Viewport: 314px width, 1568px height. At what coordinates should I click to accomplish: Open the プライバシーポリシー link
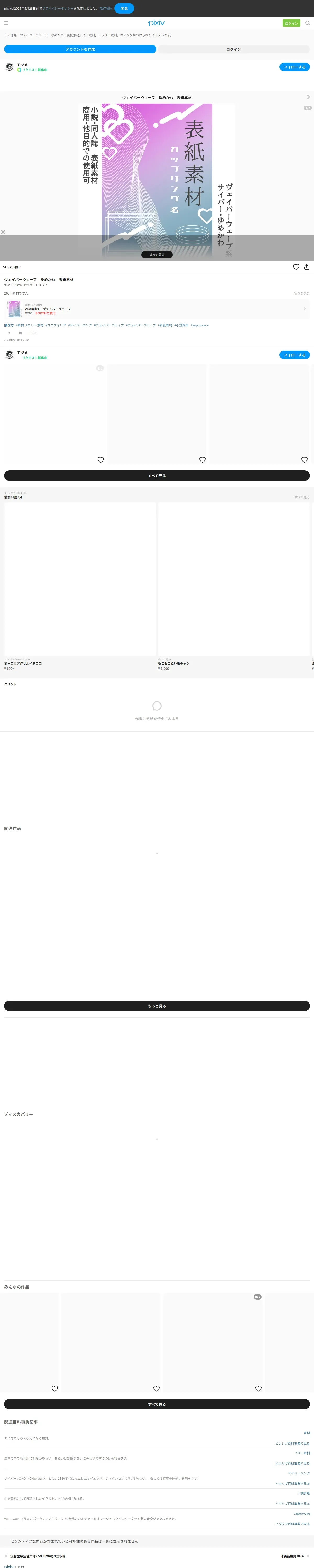[x=58, y=9]
